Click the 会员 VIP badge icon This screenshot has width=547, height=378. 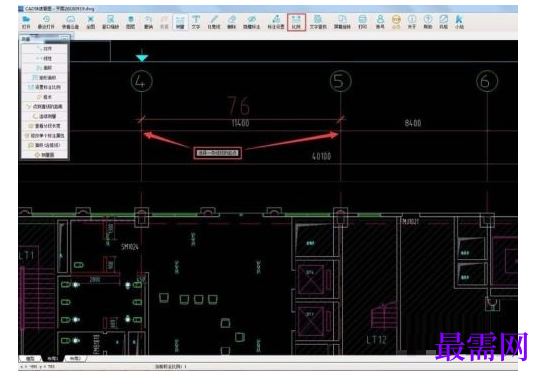396,22
